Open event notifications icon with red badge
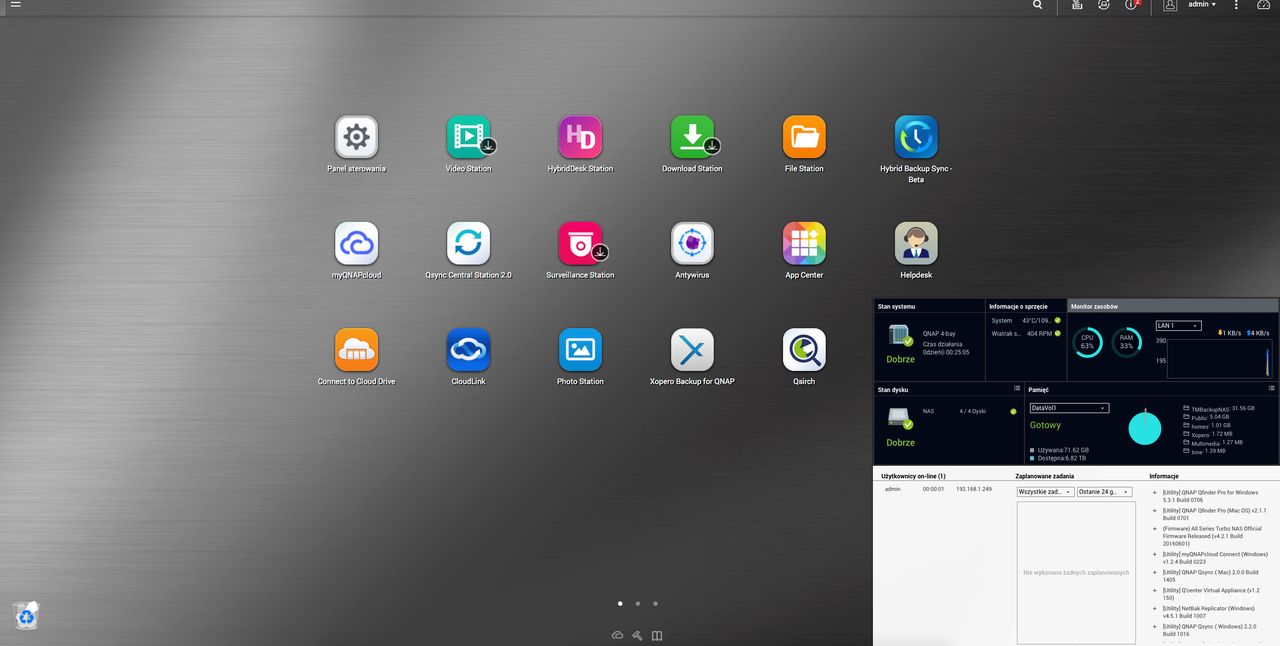The height and width of the screenshot is (646, 1280). tap(1132, 5)
